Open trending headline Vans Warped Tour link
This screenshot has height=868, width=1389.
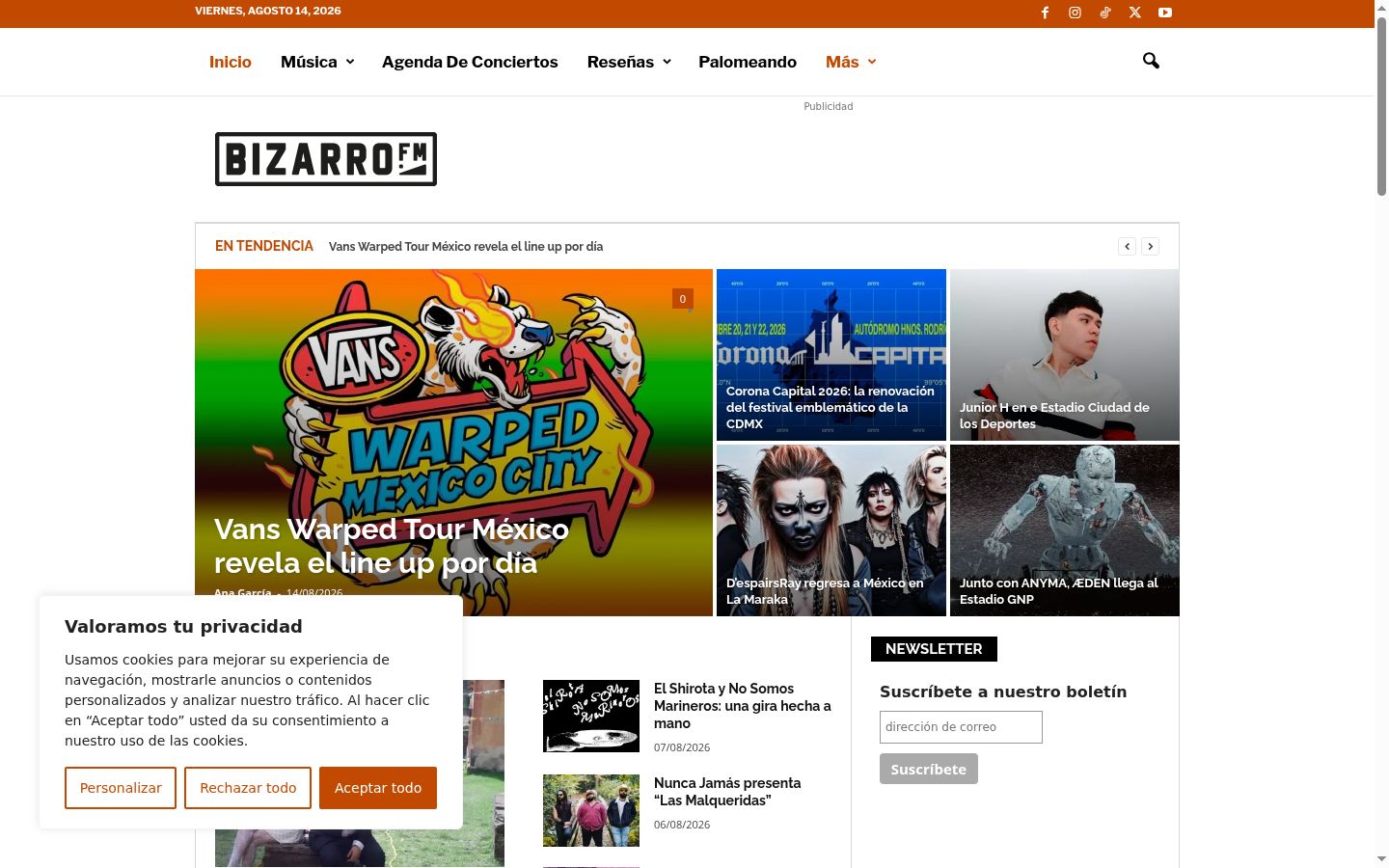(x=466, y=247)
